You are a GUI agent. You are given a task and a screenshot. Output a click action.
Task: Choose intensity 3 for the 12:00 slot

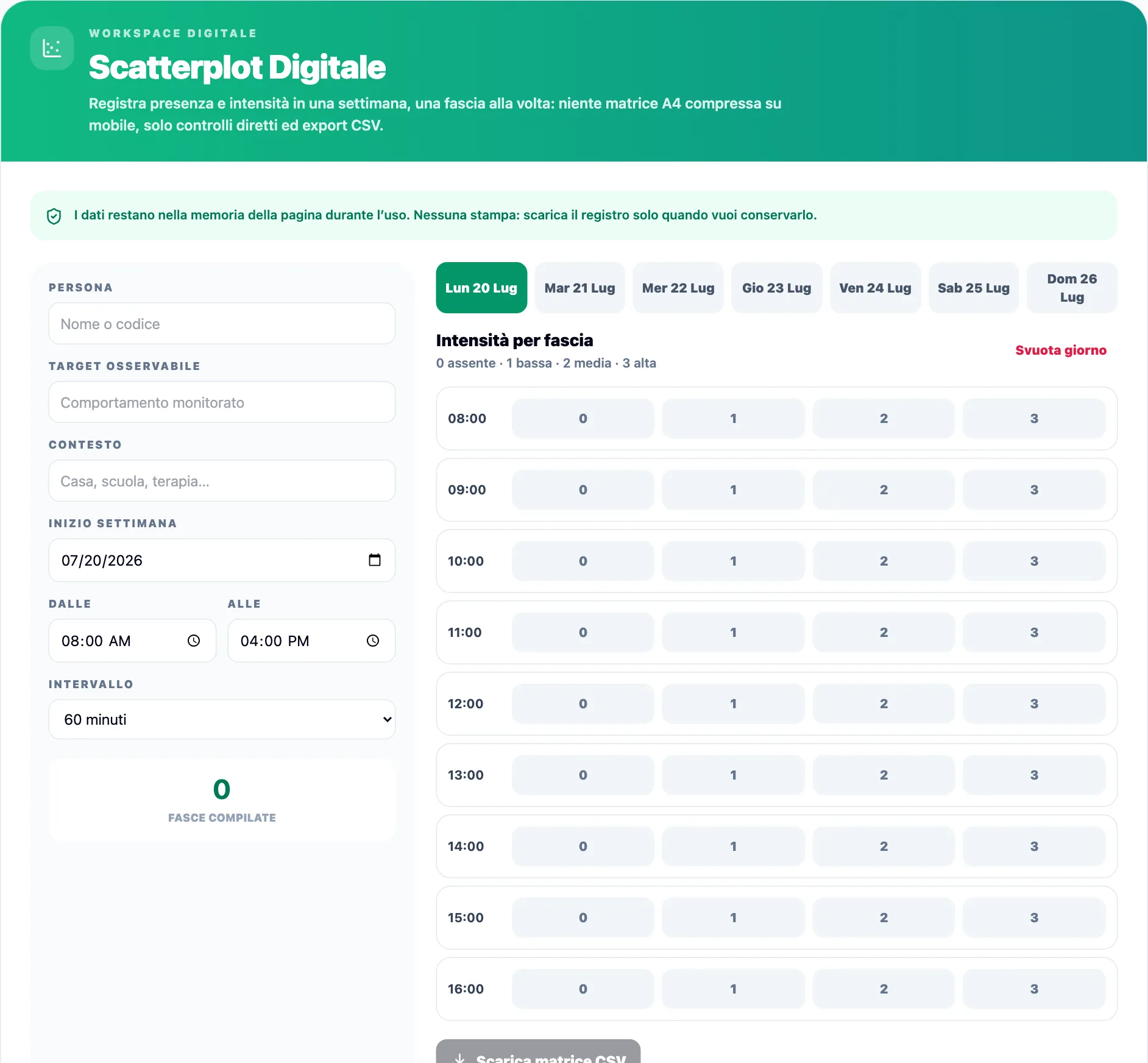point(1034,703)
